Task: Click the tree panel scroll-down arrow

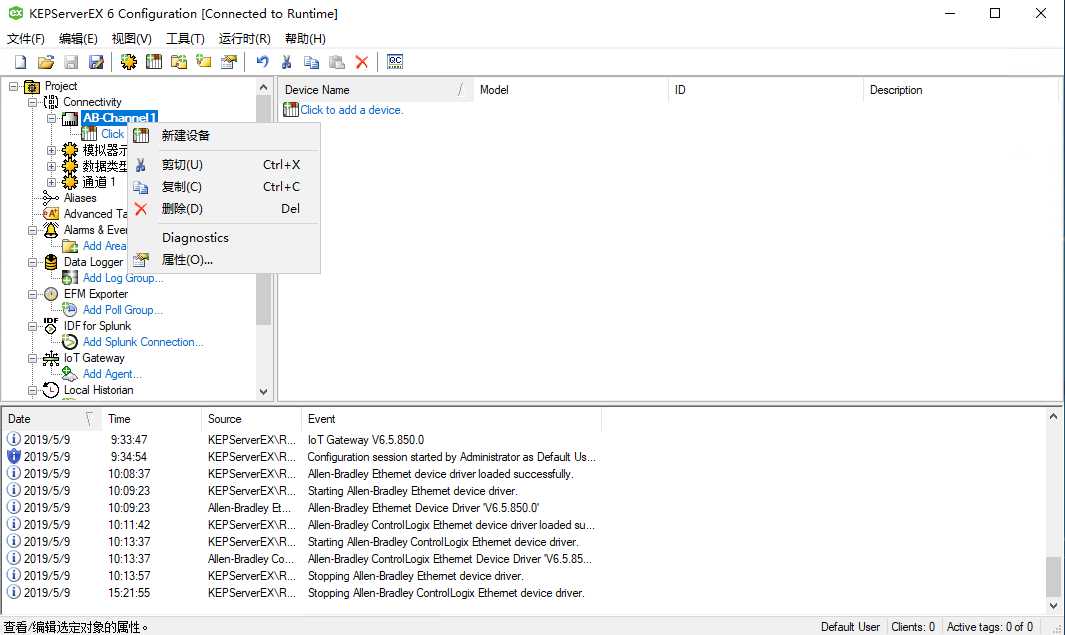Action: (264, 392)
